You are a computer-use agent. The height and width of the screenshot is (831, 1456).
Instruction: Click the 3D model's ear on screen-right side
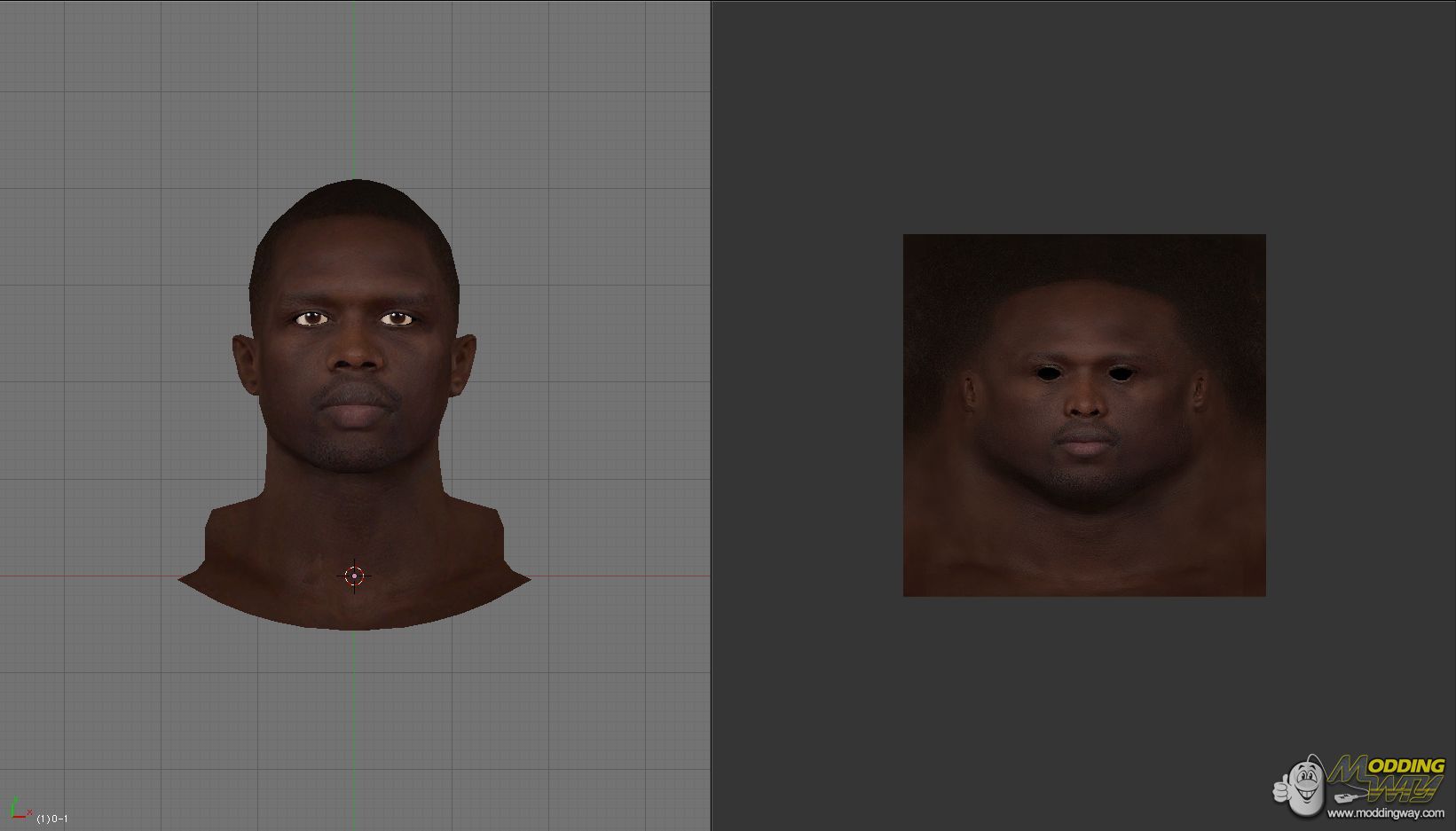point(465,365)
